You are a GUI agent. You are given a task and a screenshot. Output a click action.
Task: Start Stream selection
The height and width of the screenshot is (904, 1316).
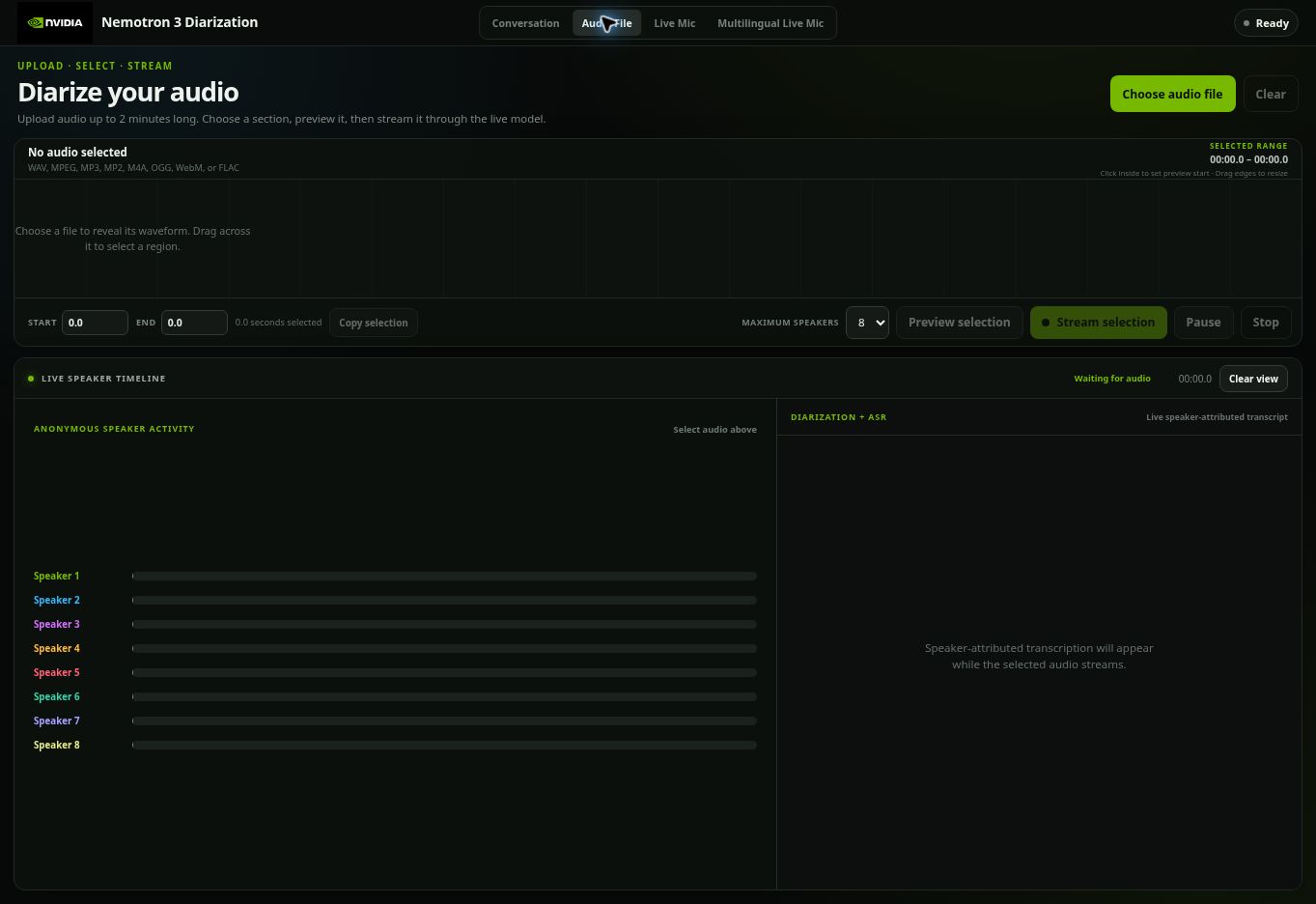point(1099,323)
